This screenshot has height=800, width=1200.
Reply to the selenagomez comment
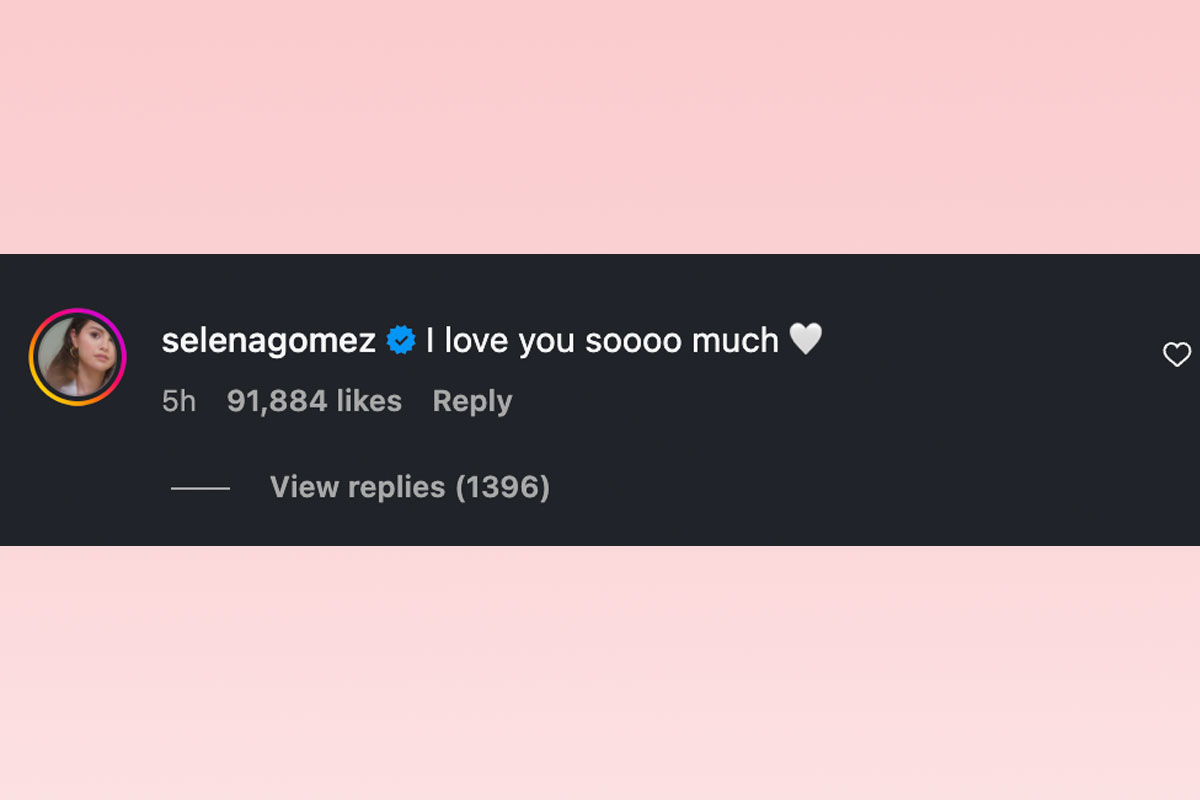tap(472, 401)
